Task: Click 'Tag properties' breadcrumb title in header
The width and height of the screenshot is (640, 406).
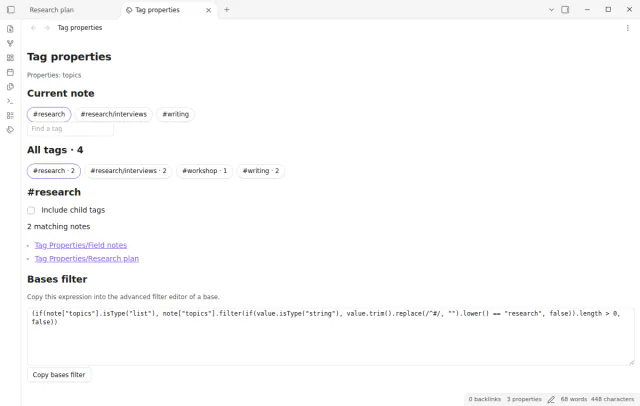Action: (x=80, y=28)
